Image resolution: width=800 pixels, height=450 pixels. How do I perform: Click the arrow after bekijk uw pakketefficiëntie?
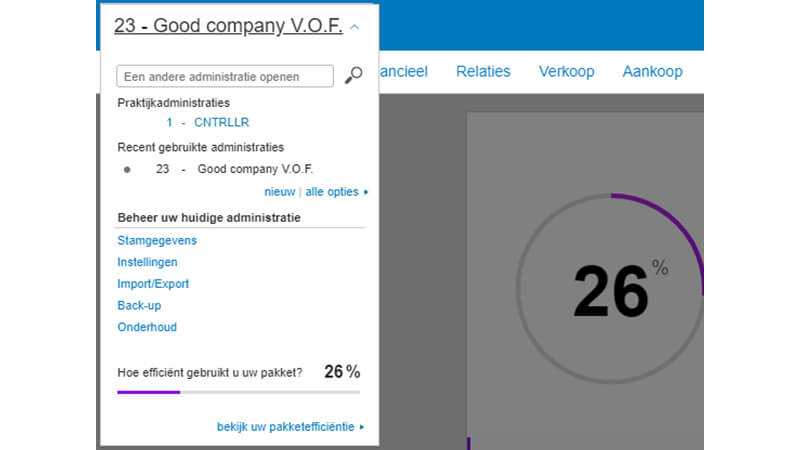click(362, 427)
